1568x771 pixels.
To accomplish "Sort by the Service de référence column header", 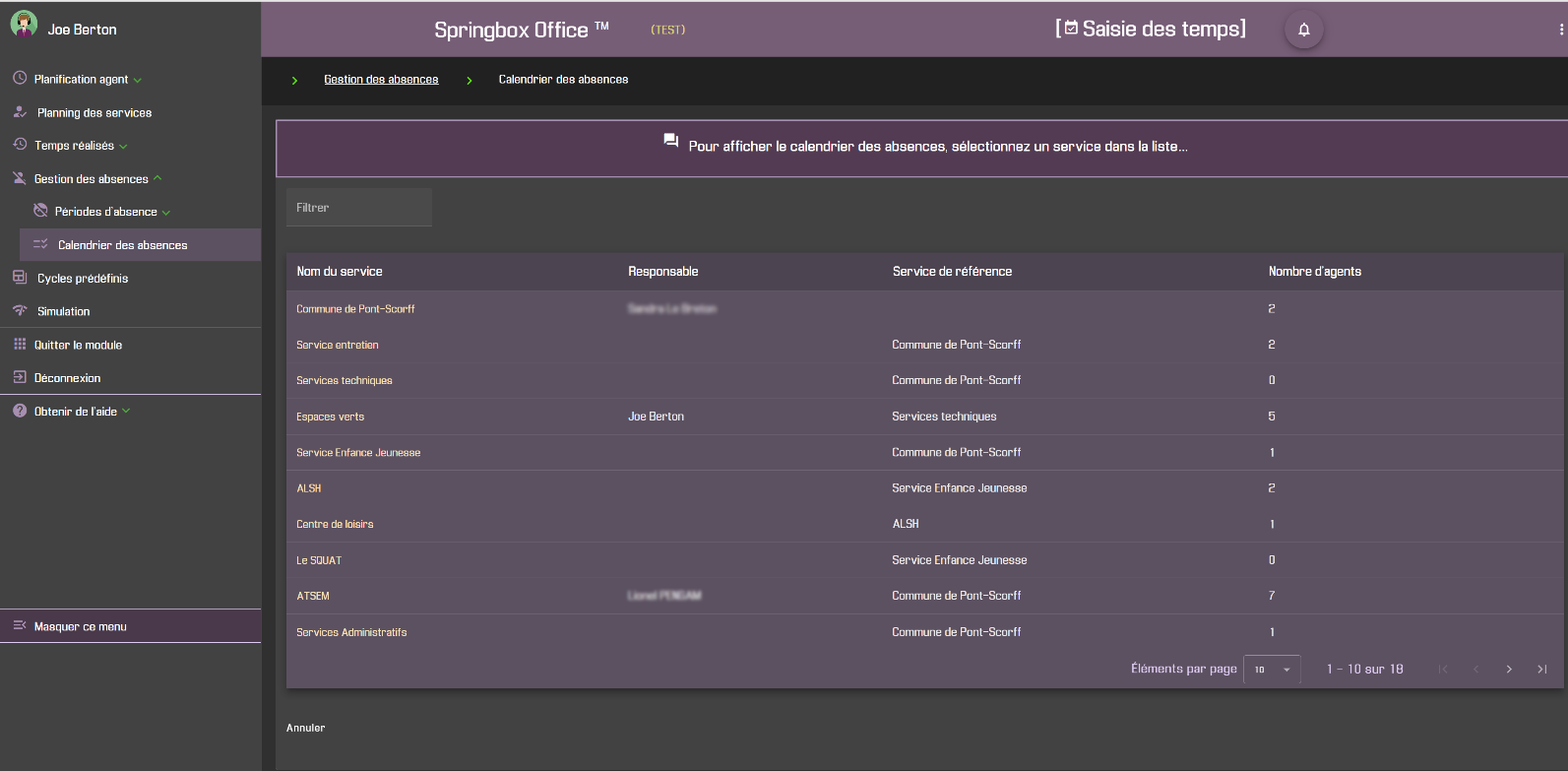I will click(952, 272).
